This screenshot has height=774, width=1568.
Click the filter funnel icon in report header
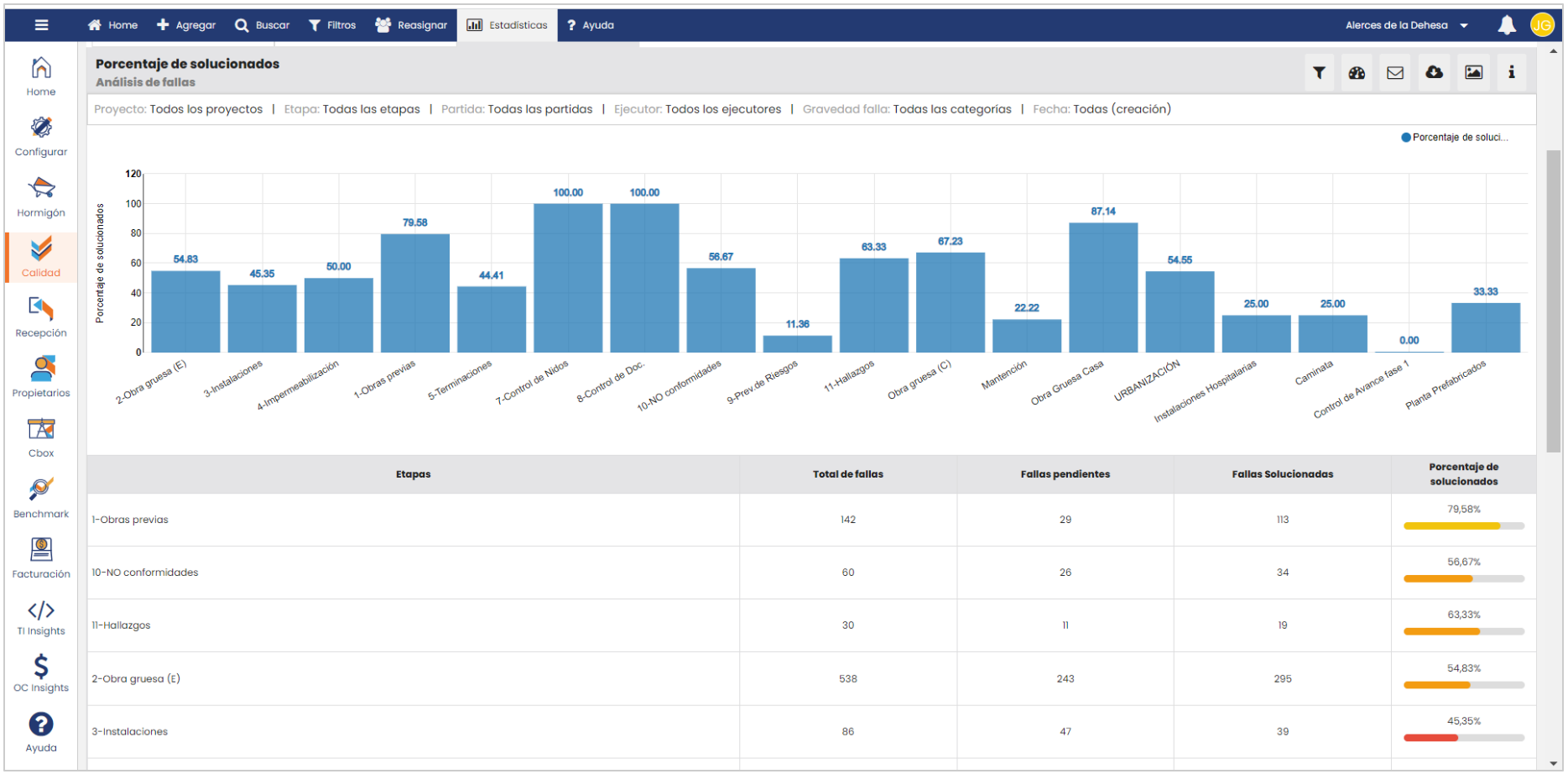click(x=1319, y=73)
